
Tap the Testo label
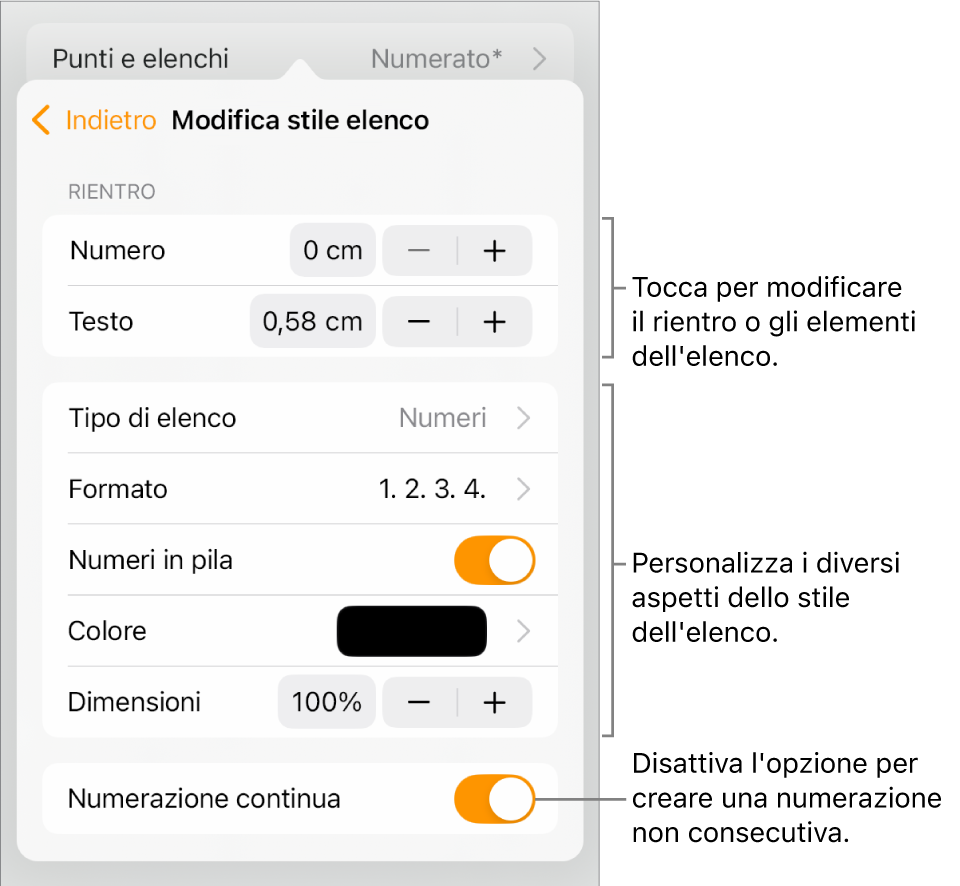click(x=101, y=321)
